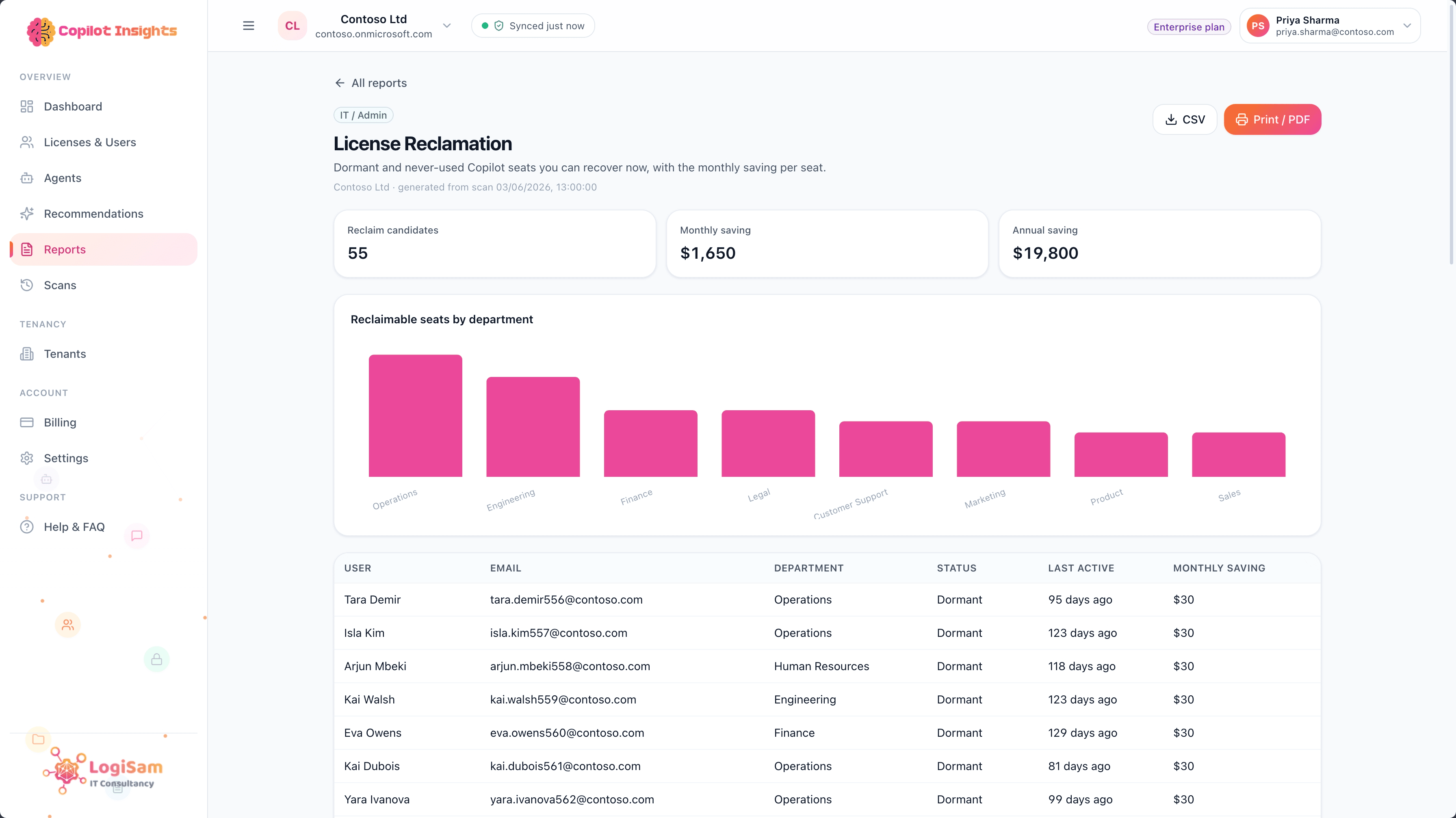This screenshot has height=818, width=1456.
Task: Click the back arrow icon beside All reports
Action: (340, 83)
